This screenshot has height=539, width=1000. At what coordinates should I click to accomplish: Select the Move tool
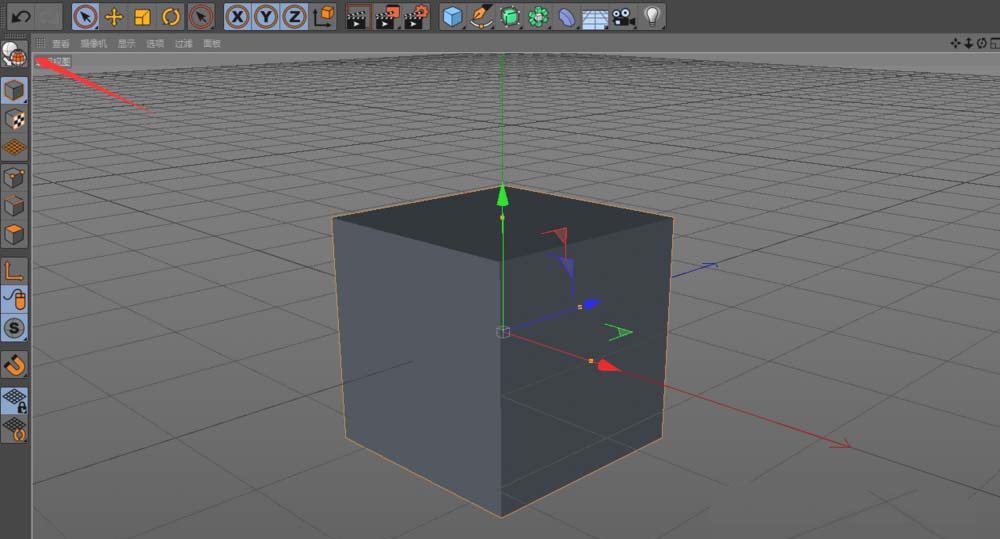coord(114,16)
